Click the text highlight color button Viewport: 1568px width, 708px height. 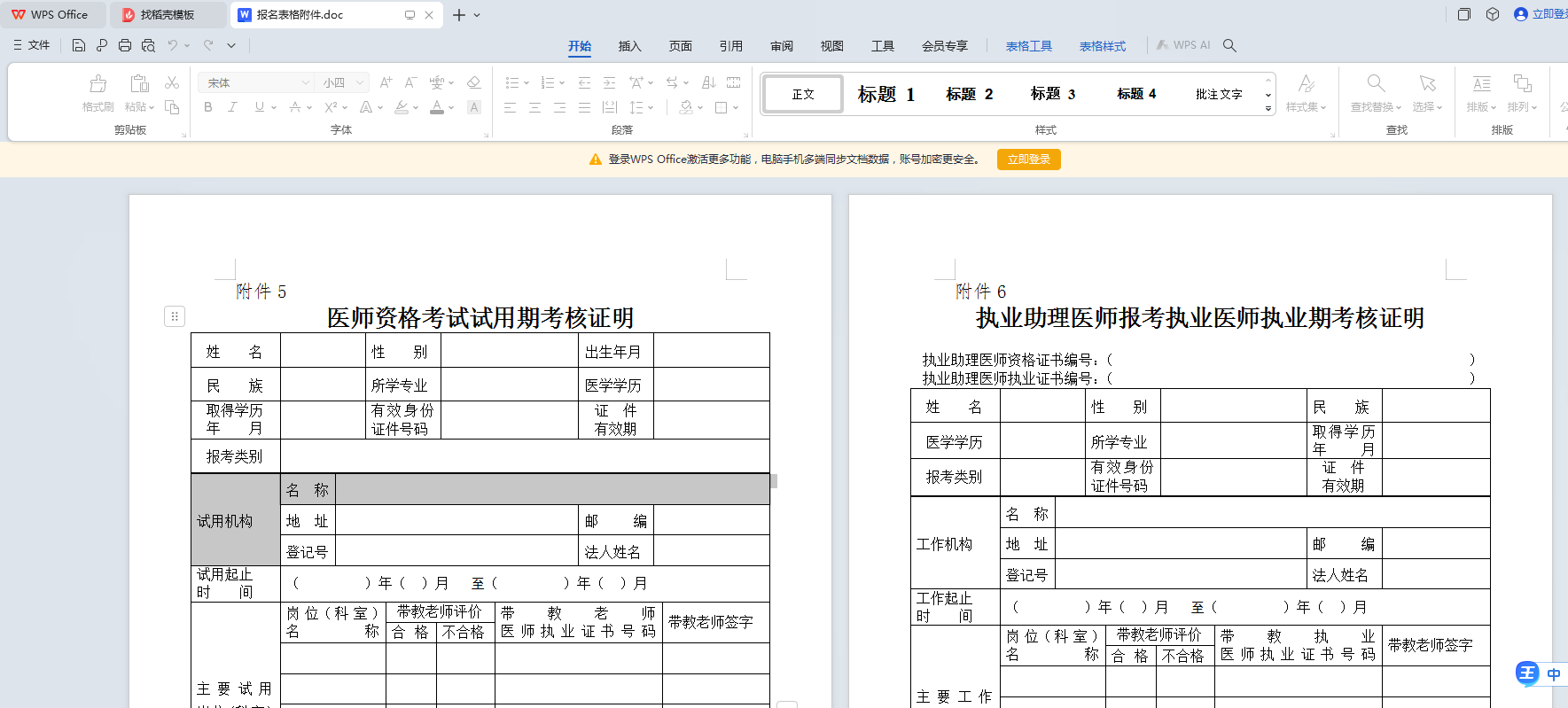pos(402,107)
